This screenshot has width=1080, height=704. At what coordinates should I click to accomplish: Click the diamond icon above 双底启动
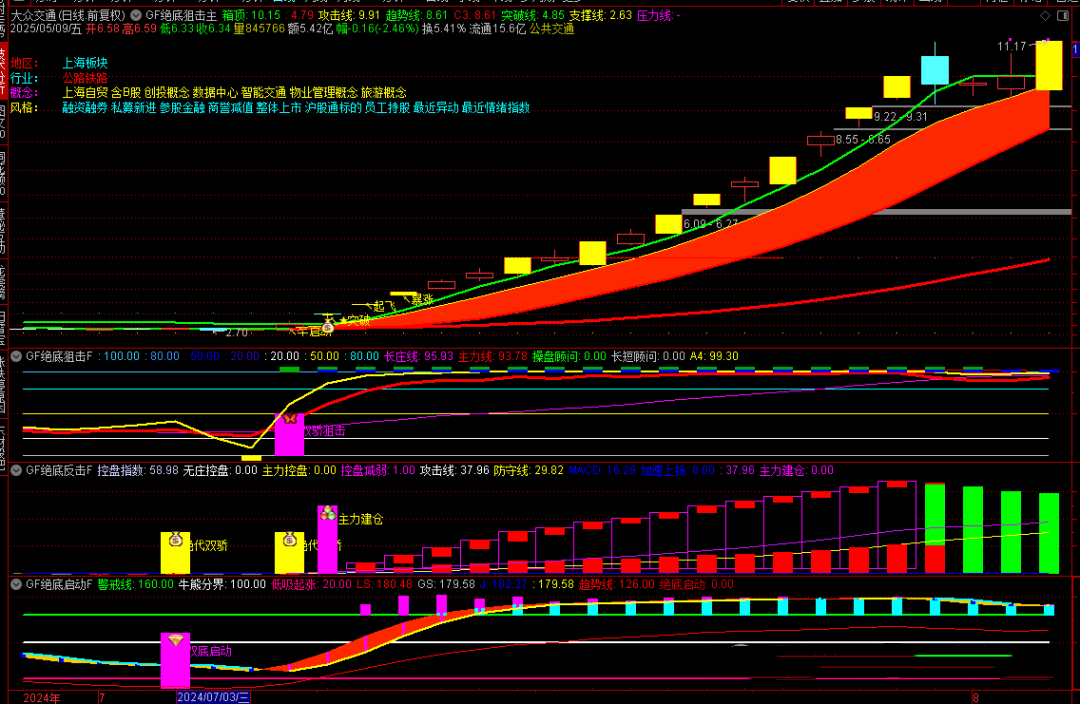pyautogui.click(x=176, y=641)
